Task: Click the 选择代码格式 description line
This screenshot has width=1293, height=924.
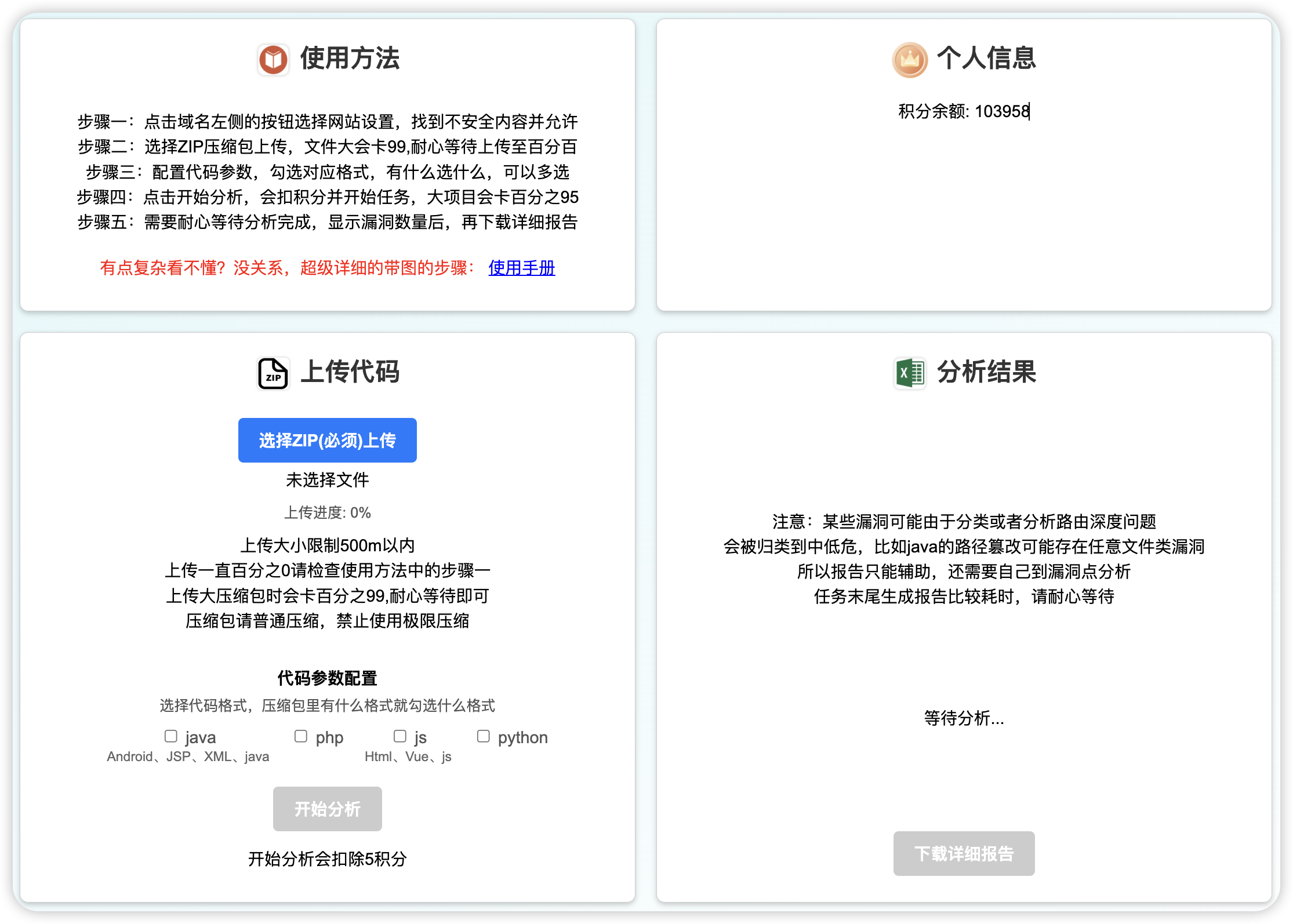Action: coord(327,705)
